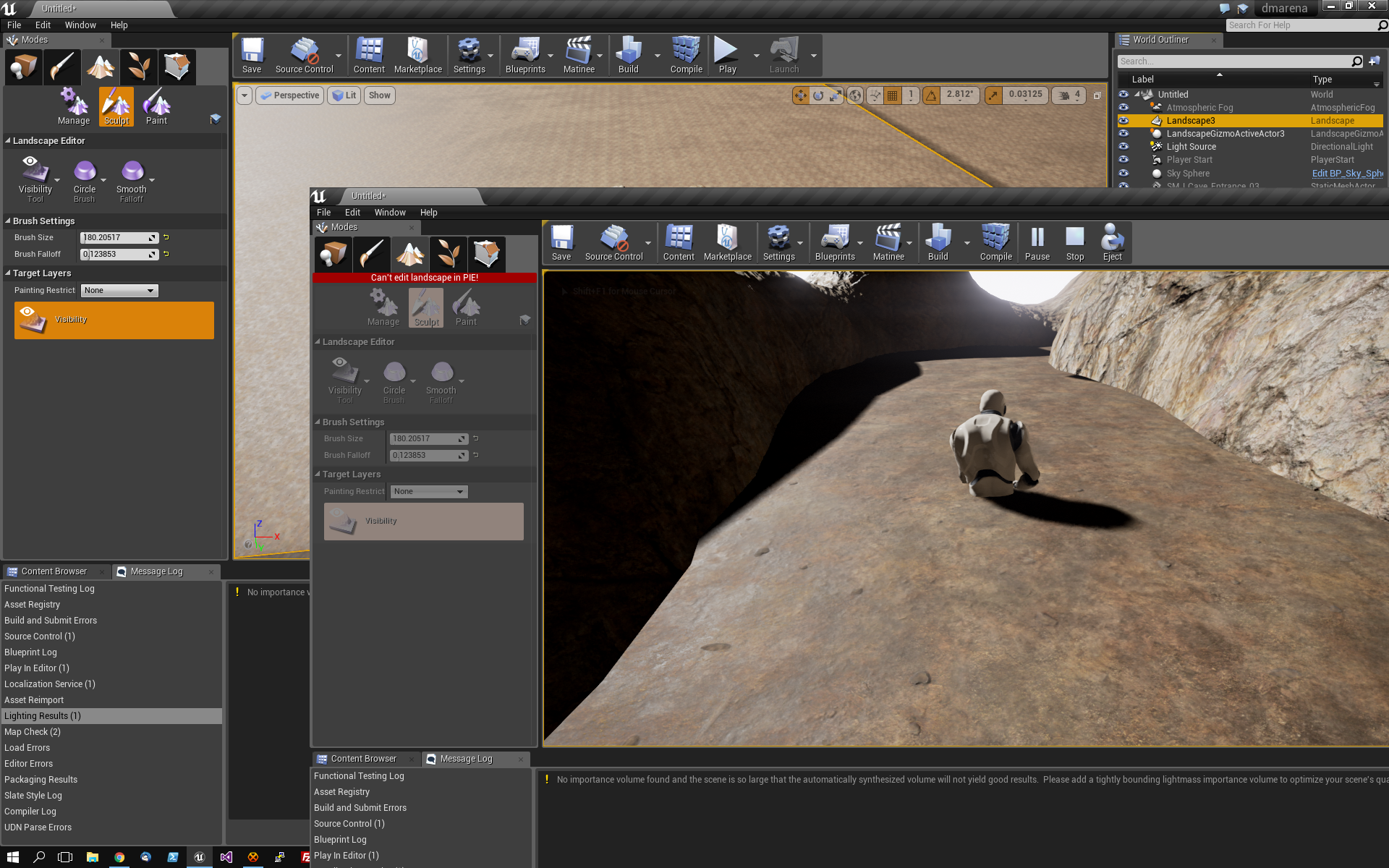Open Launch options dropdown arrow in back toolbar

coord(813,56)
